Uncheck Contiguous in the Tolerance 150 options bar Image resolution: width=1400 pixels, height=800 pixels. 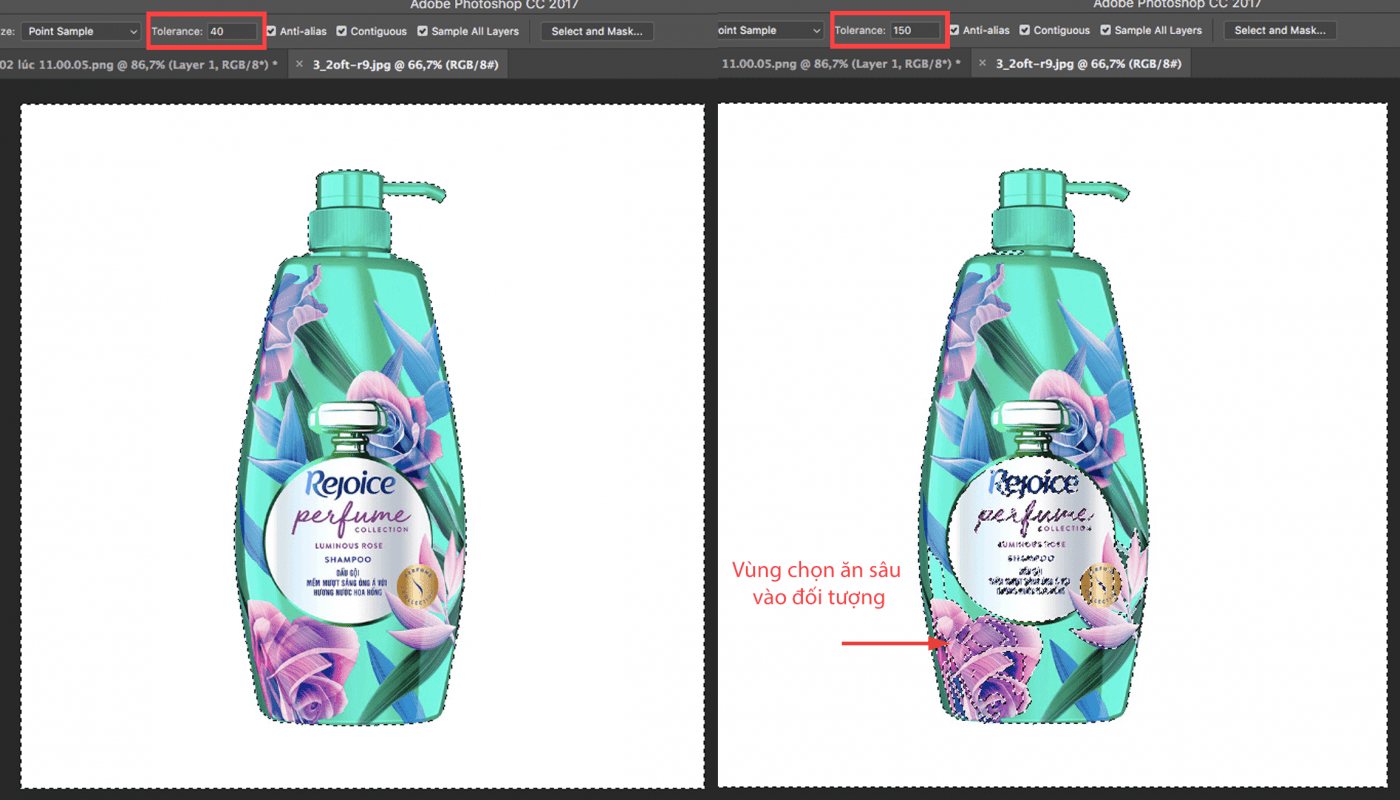(x=1025, y=30)
